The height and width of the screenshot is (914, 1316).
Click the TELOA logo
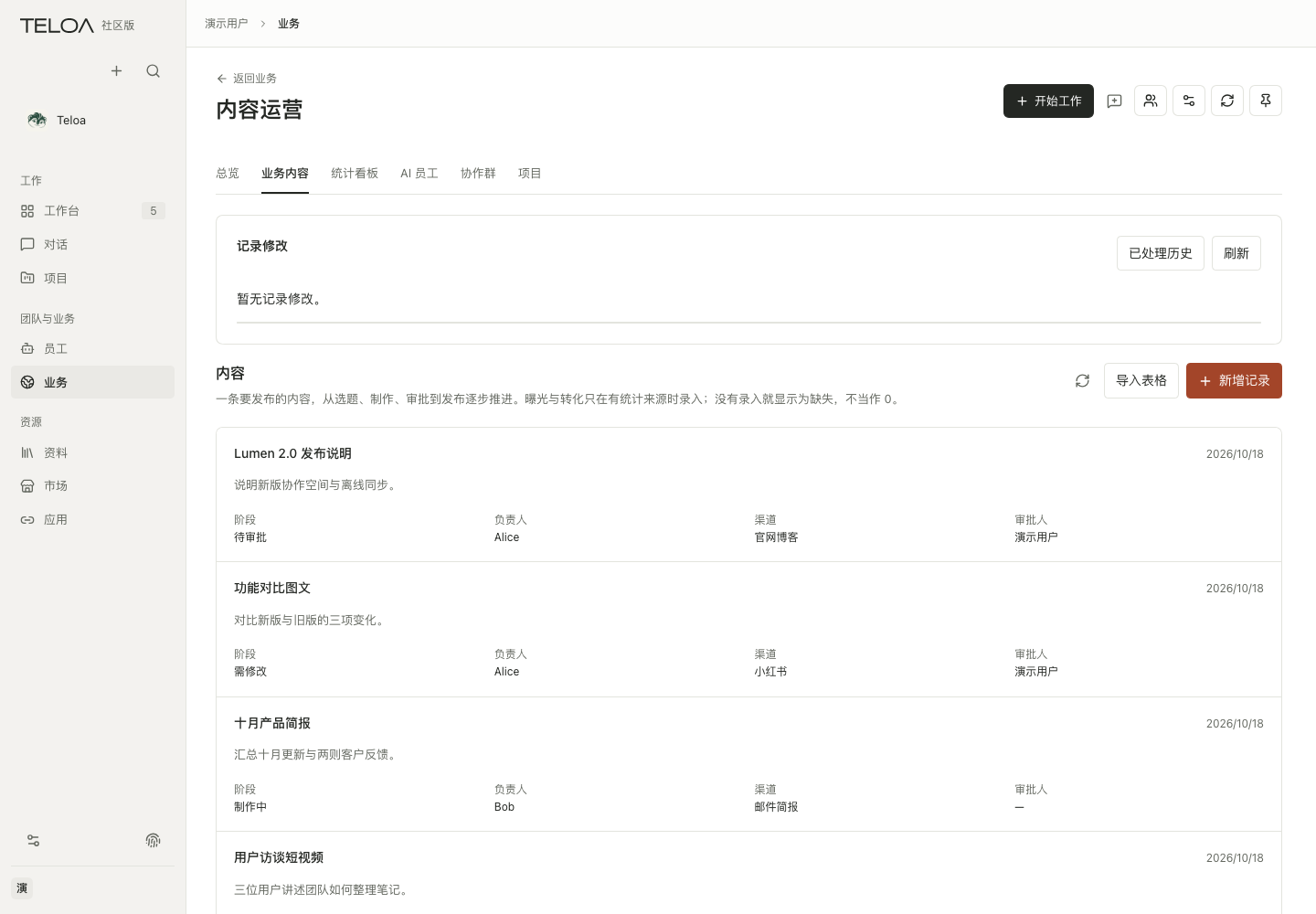(x=57, y=26)
